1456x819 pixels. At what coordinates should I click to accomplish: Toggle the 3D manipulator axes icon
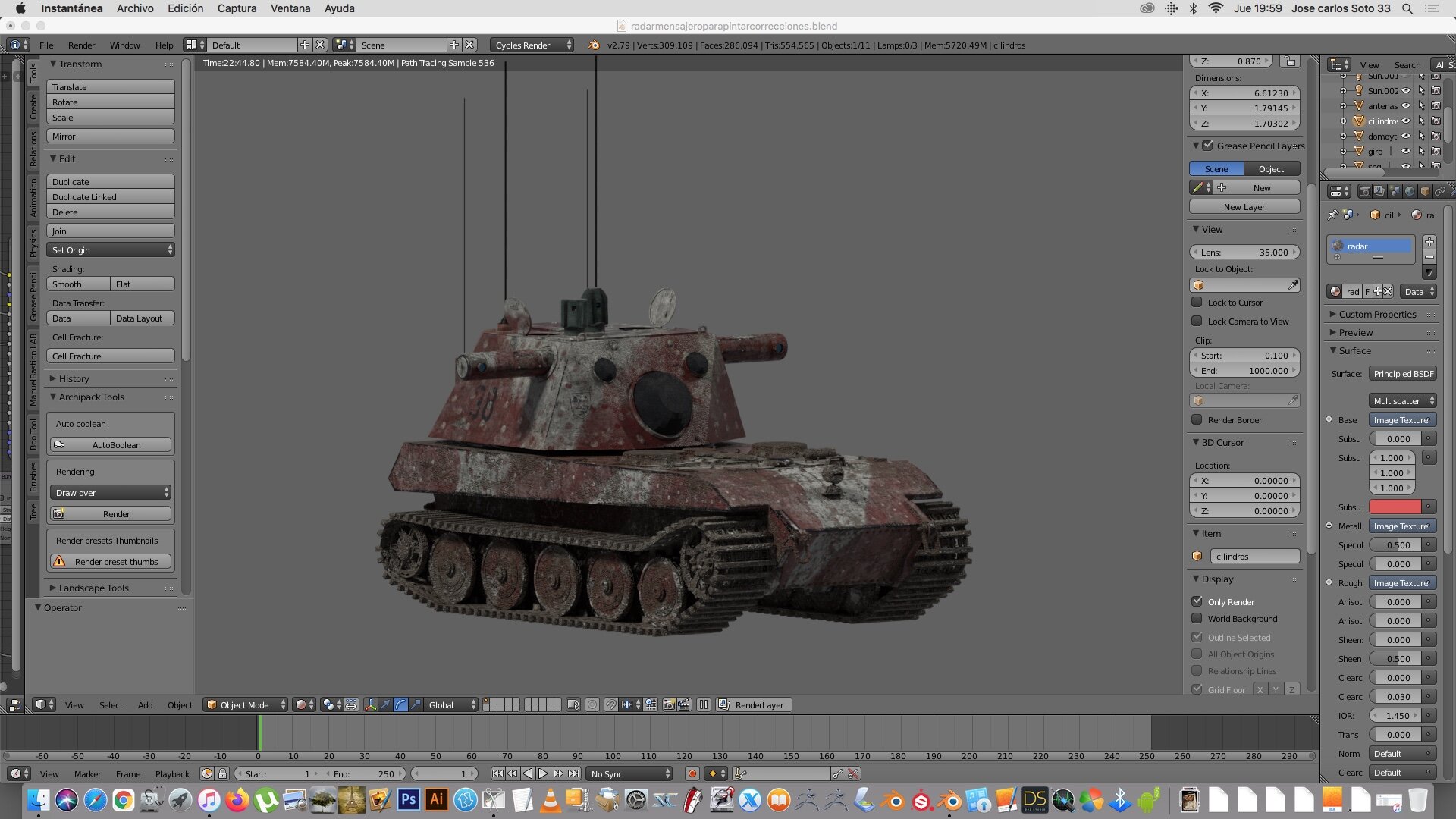pos(370,704)
